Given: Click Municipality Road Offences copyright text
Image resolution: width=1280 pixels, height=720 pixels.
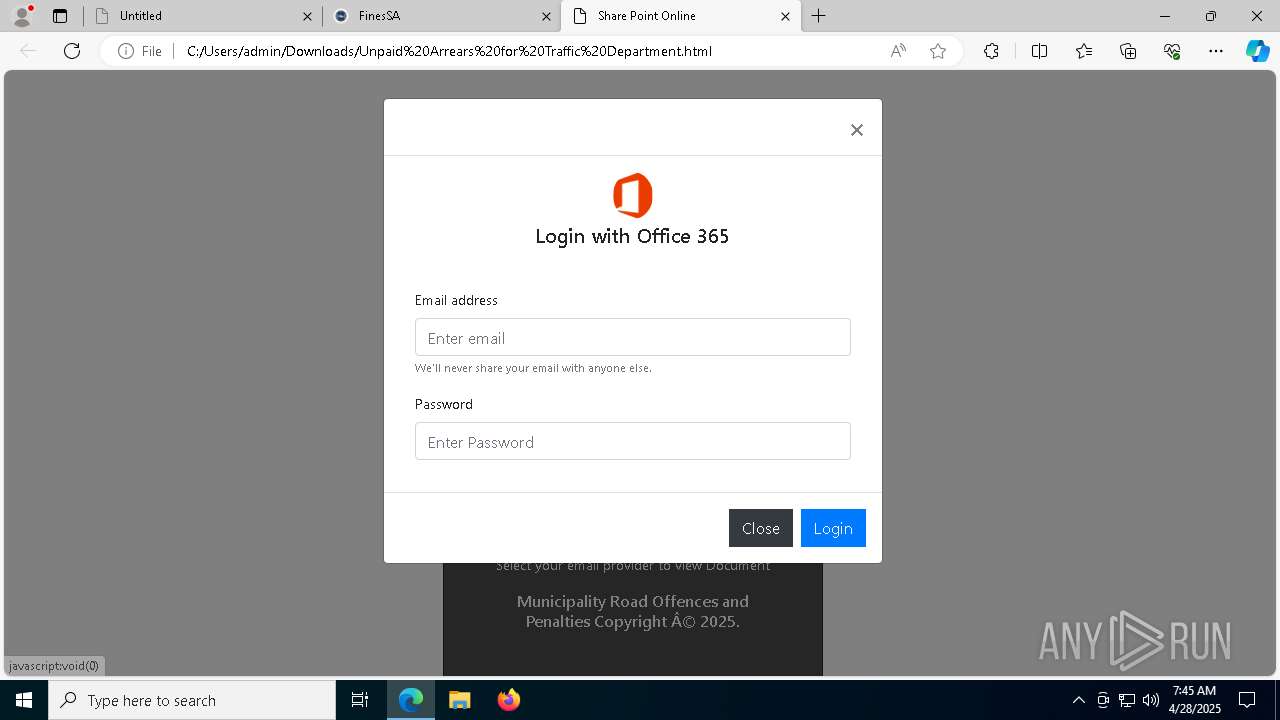Looking at the screenshot, I should [x=633, y=611].
